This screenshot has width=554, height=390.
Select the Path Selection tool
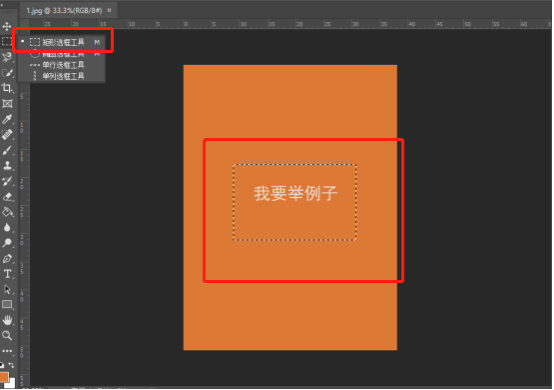(7, 289)
